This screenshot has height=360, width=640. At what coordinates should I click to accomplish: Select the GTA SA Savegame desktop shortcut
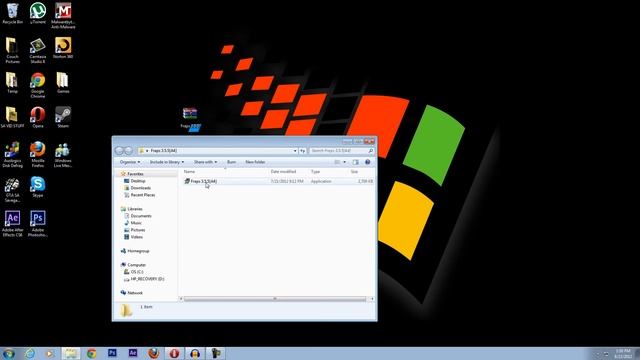pyautogui.click(x=12, y=189)
